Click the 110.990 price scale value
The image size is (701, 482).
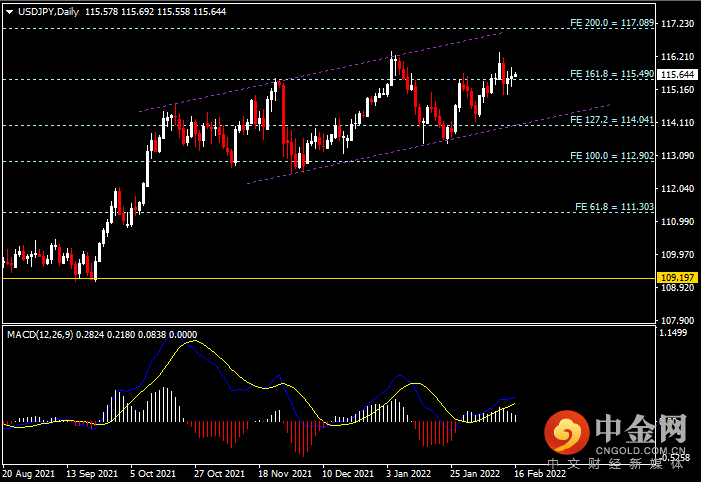point(677,222)
